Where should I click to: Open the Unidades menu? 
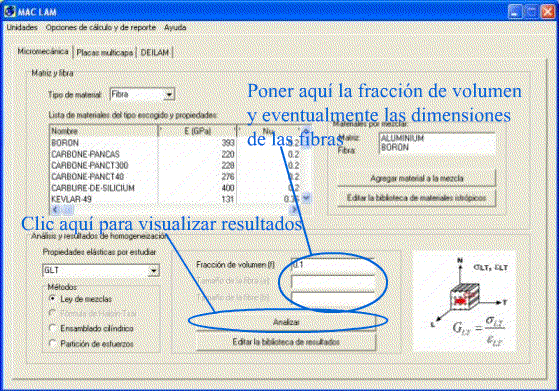click(x=22, y=27)
